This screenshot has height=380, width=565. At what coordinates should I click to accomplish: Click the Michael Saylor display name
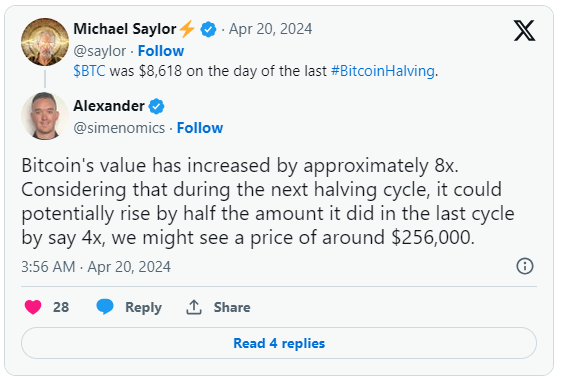coord(125,29)
